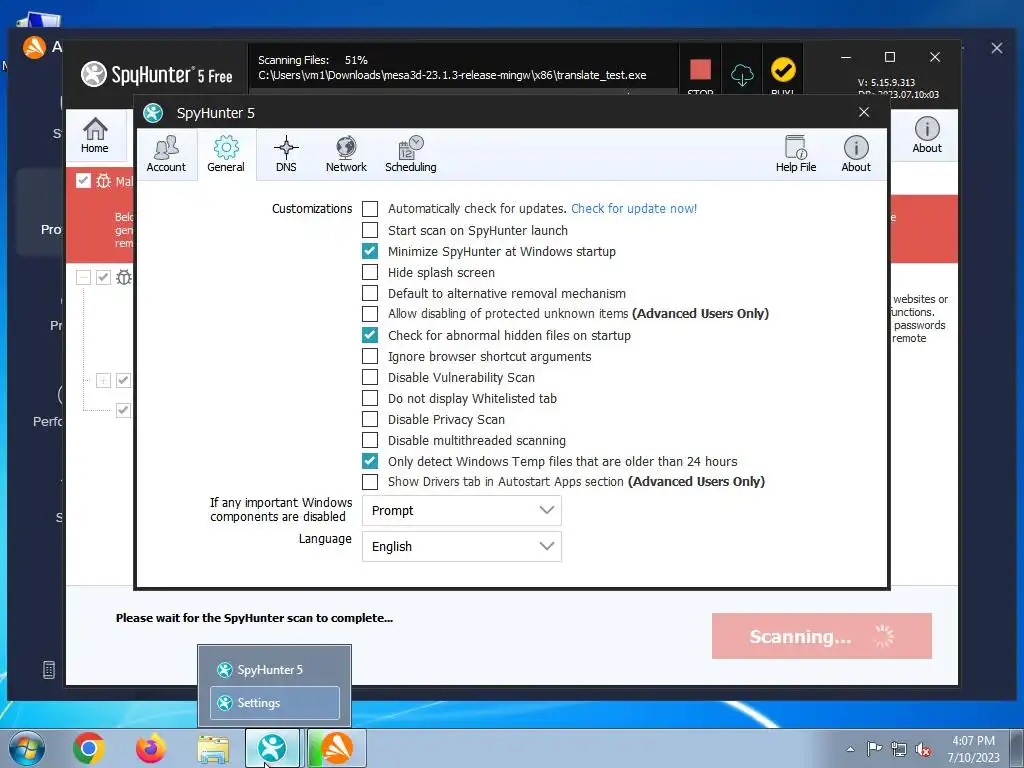Click the scan progress bar under file path
Viewport: 1024px width, 768px height.
click(463, 92)
